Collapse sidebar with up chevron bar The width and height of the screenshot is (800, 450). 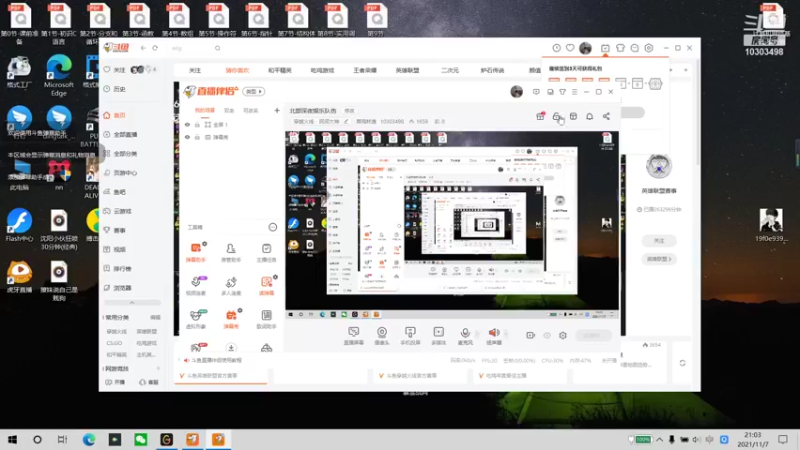132,303
